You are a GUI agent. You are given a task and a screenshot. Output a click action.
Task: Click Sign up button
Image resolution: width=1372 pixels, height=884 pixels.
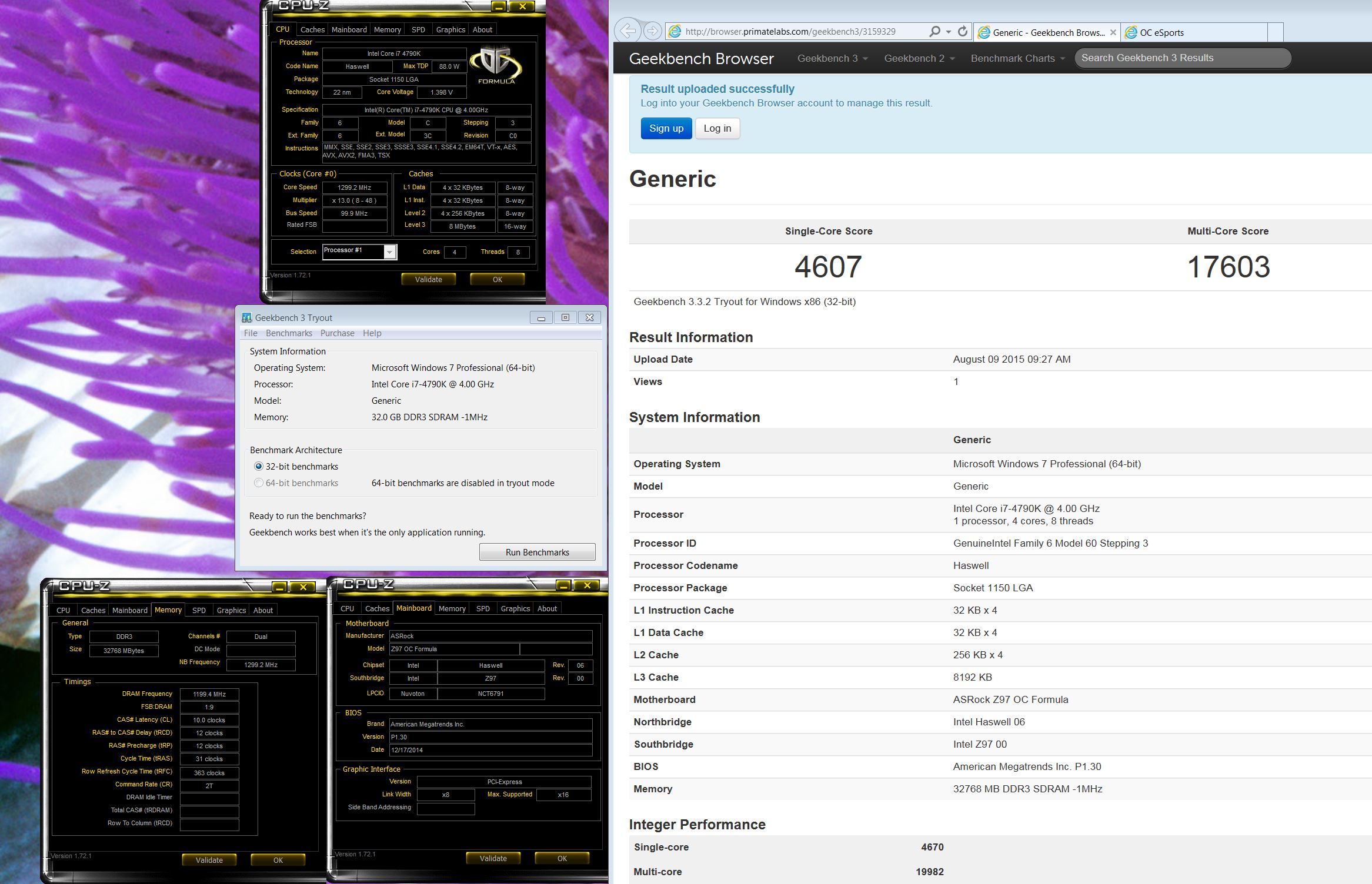coord(666,128)
